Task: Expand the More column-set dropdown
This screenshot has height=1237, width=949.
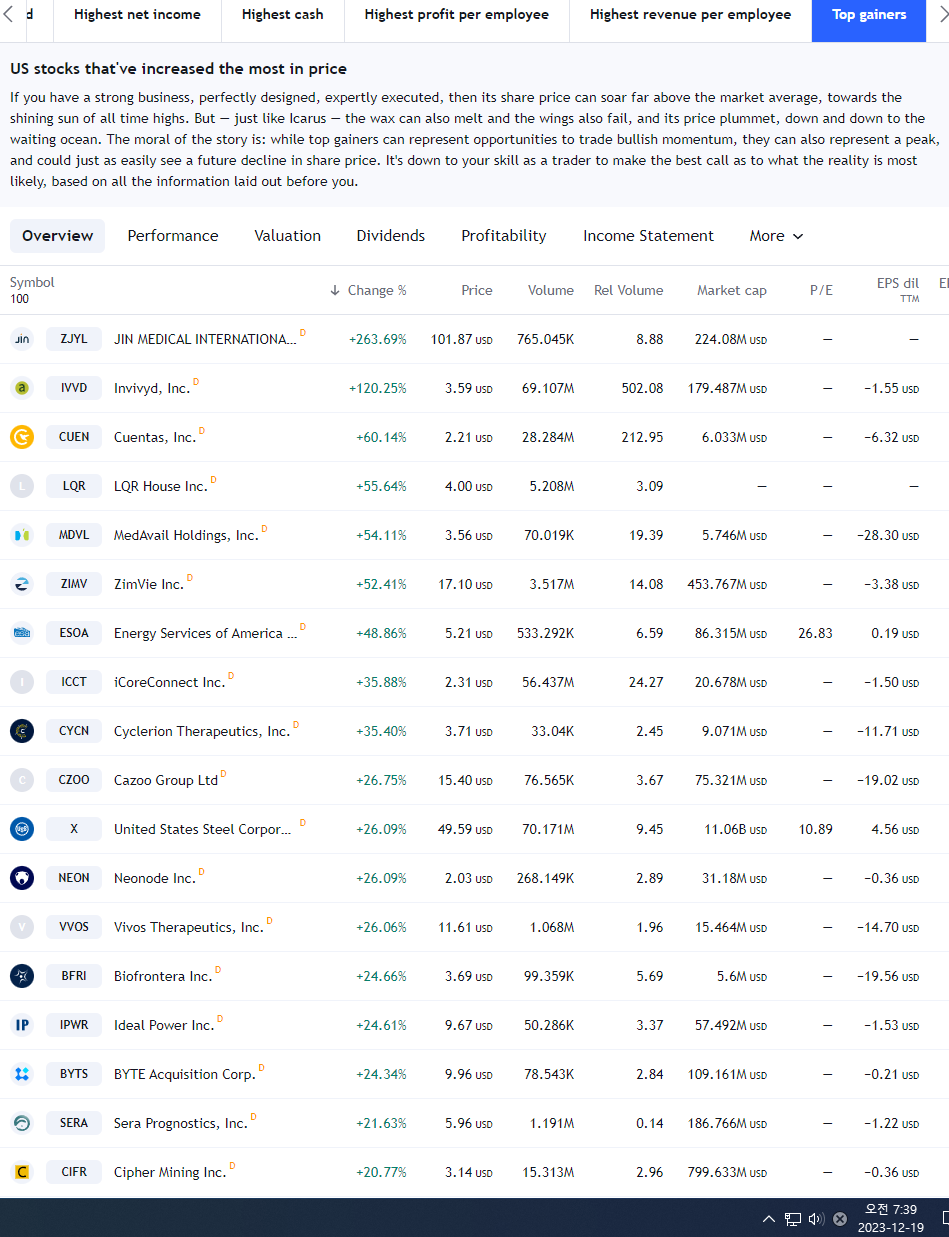Action: [x=776, y=236]
